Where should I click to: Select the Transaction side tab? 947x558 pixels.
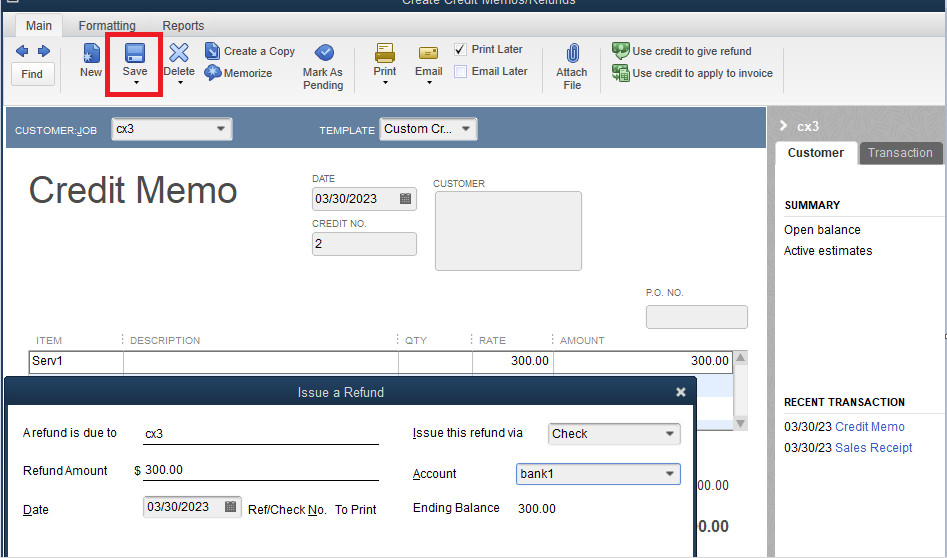tap(900, 153)
